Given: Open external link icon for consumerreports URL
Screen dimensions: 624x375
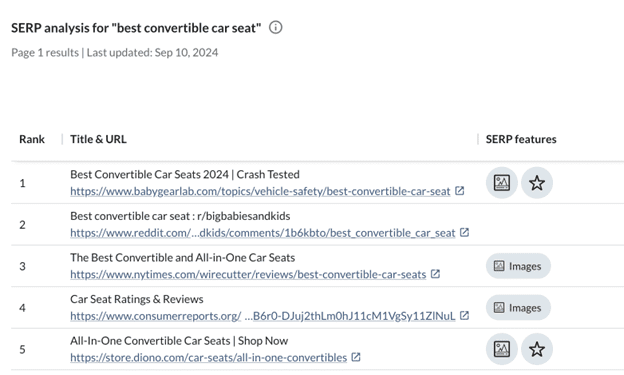Looking at the screenshot, I should (x=464, y=315).
